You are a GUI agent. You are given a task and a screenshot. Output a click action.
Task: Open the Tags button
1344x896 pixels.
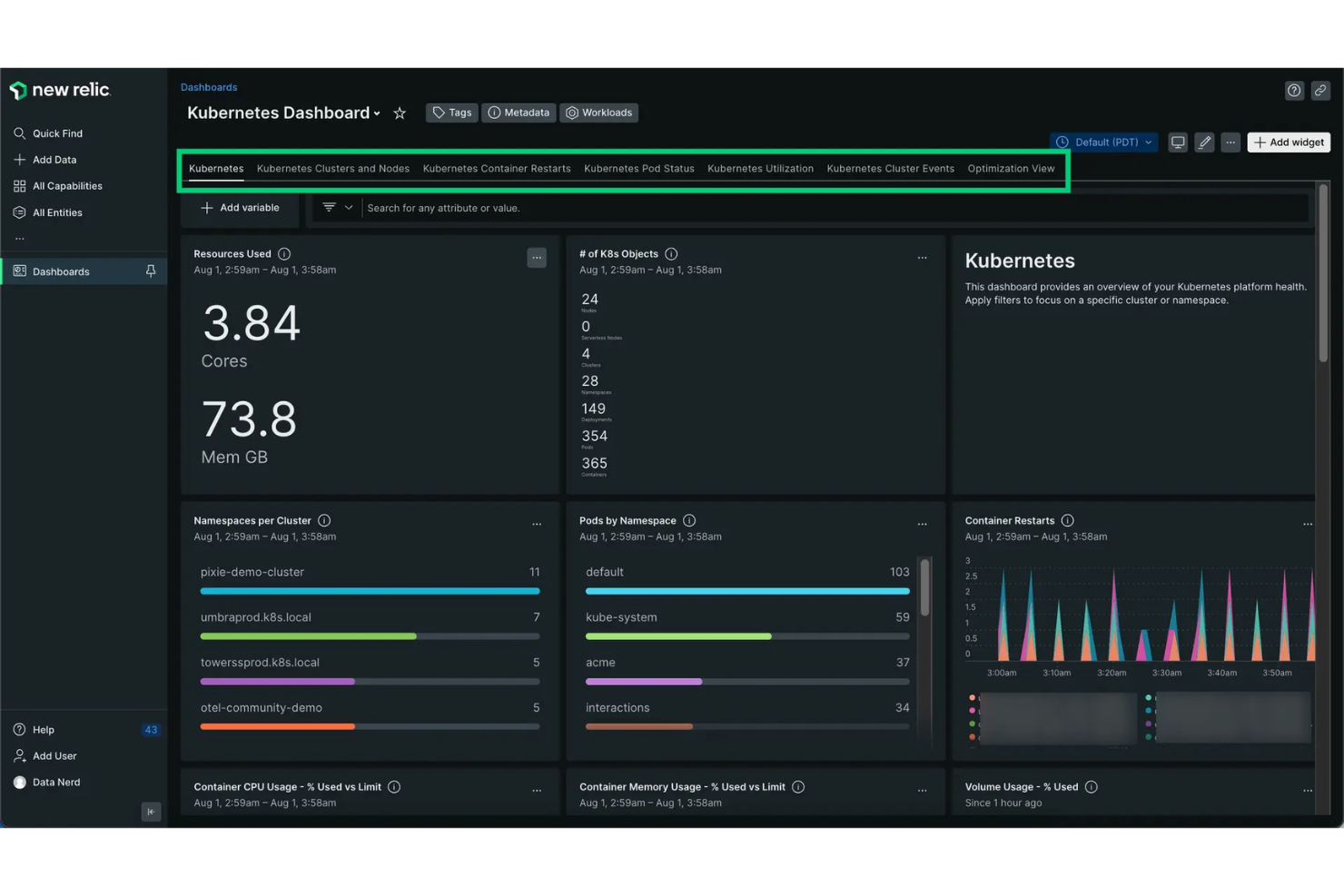pyautogui.click(x=451, y=113)
